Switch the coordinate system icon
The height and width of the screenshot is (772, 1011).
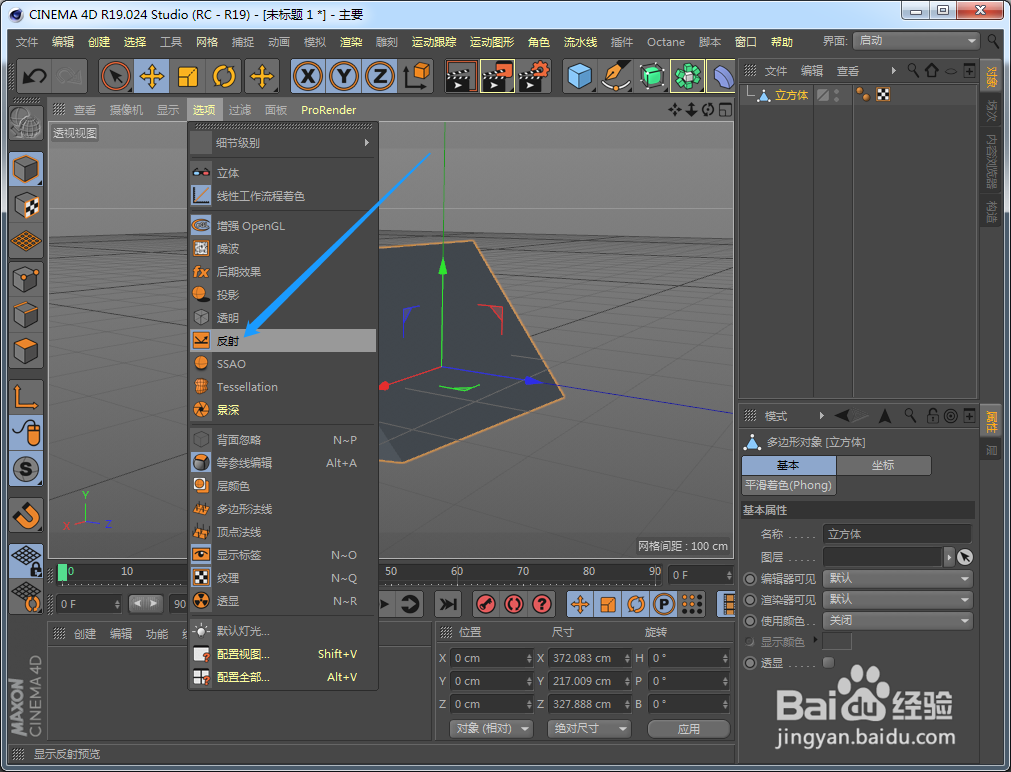(x=416, y=76)
